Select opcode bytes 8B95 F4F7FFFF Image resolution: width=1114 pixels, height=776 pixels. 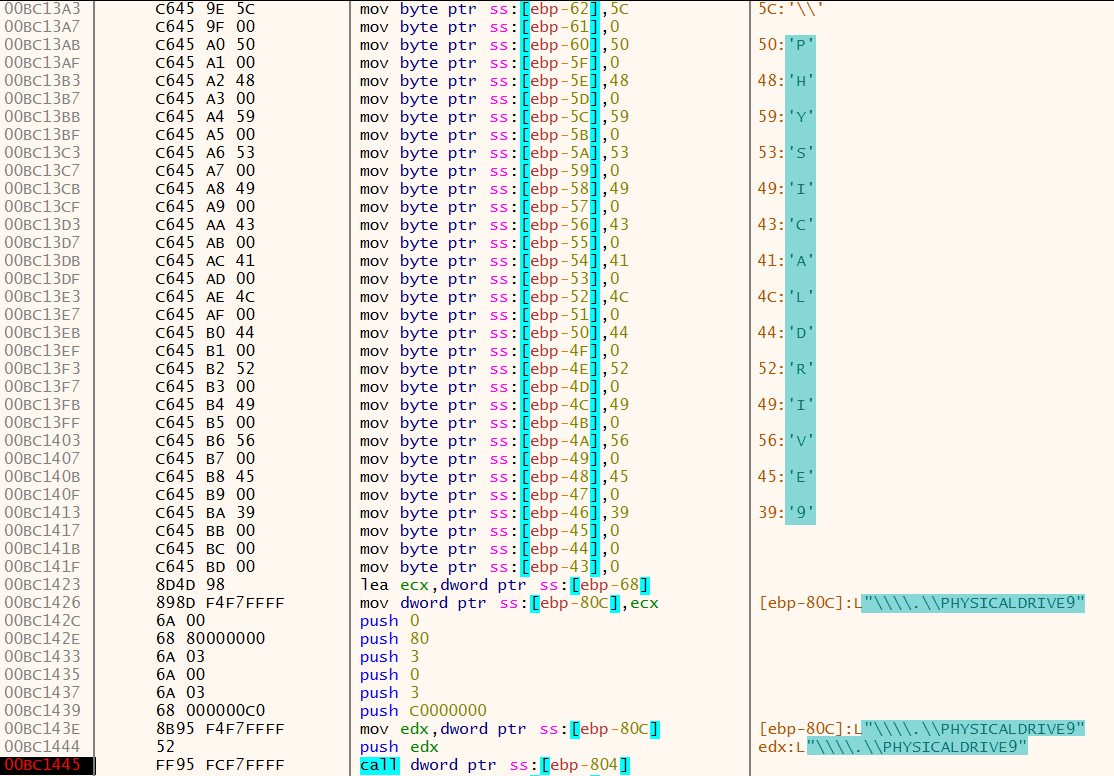220,728
